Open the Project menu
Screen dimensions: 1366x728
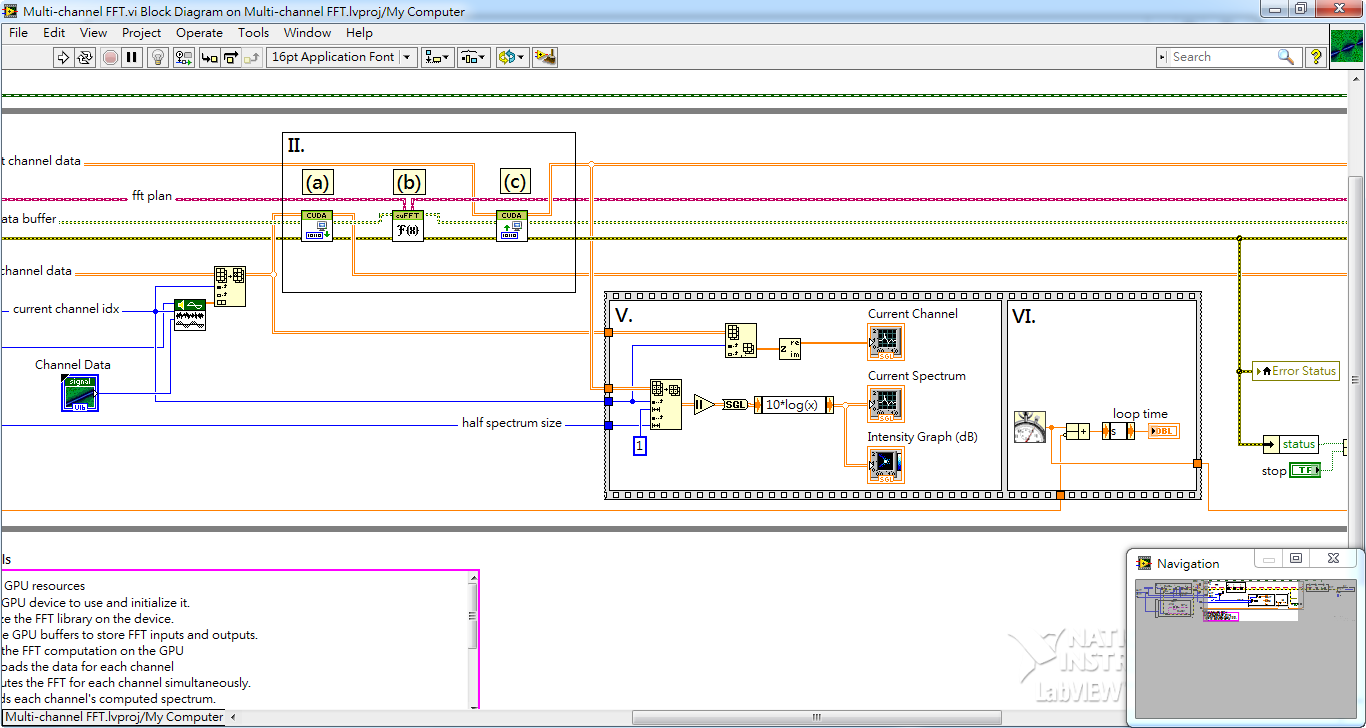coord(141,33)
